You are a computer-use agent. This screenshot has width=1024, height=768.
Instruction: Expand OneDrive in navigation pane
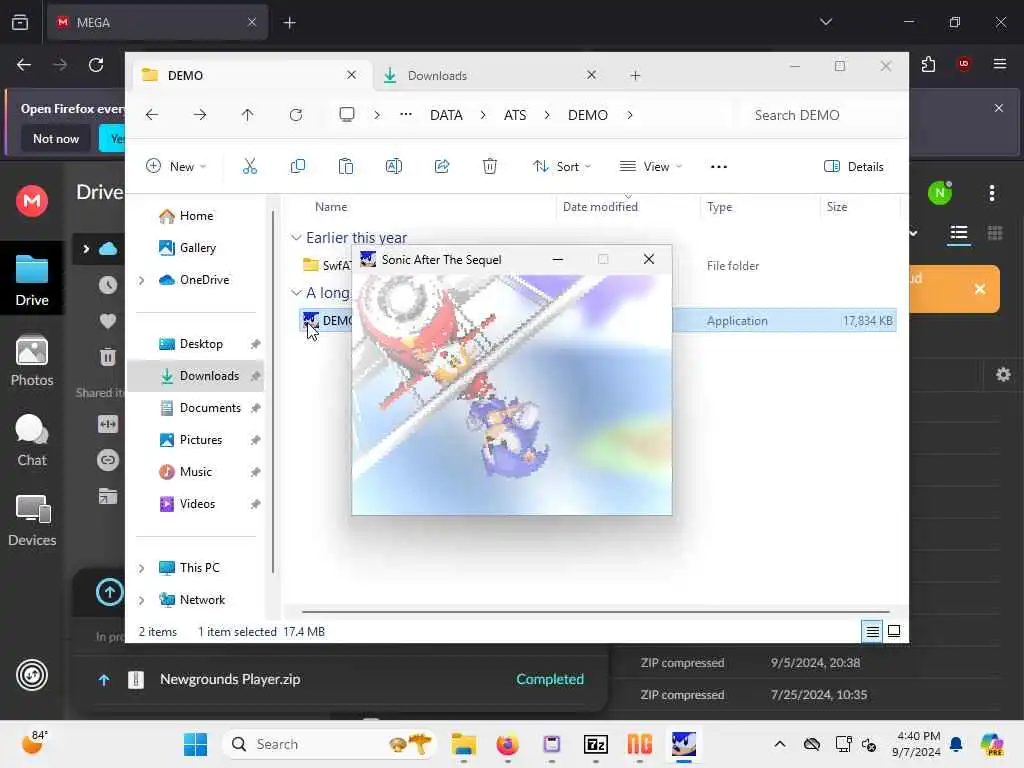pos(142,280)
